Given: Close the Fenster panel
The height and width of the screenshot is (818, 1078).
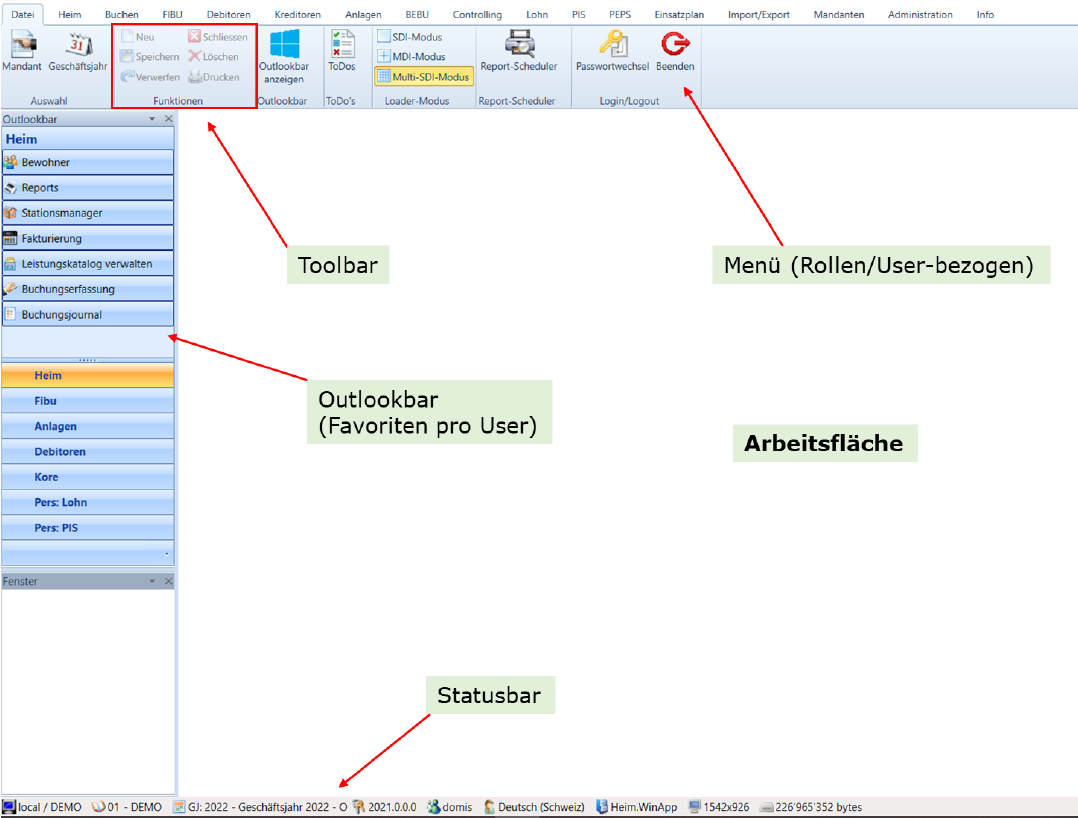Looking at the screenshot, I should (168, 581).
